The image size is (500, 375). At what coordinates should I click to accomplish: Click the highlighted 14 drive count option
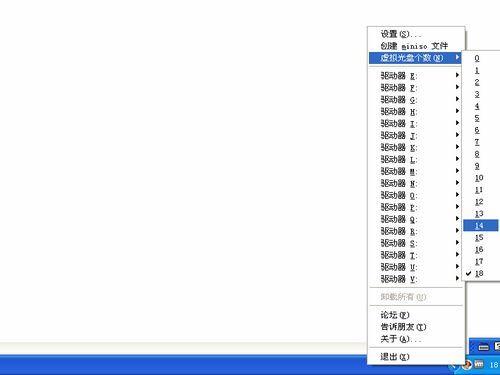point(481,226)
